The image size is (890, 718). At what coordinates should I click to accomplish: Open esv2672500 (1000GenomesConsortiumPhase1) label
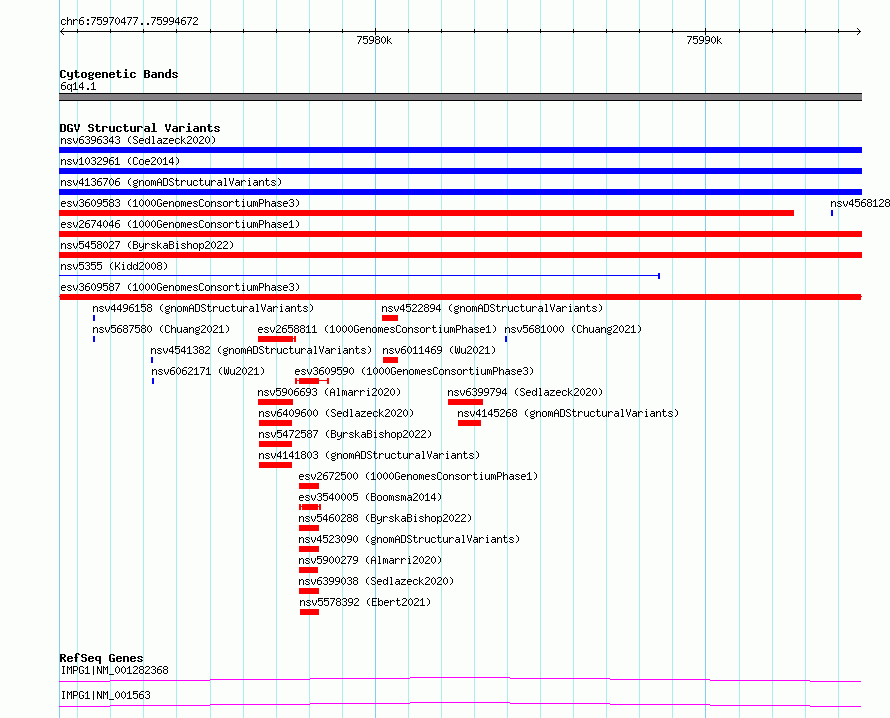coord(418,476)
